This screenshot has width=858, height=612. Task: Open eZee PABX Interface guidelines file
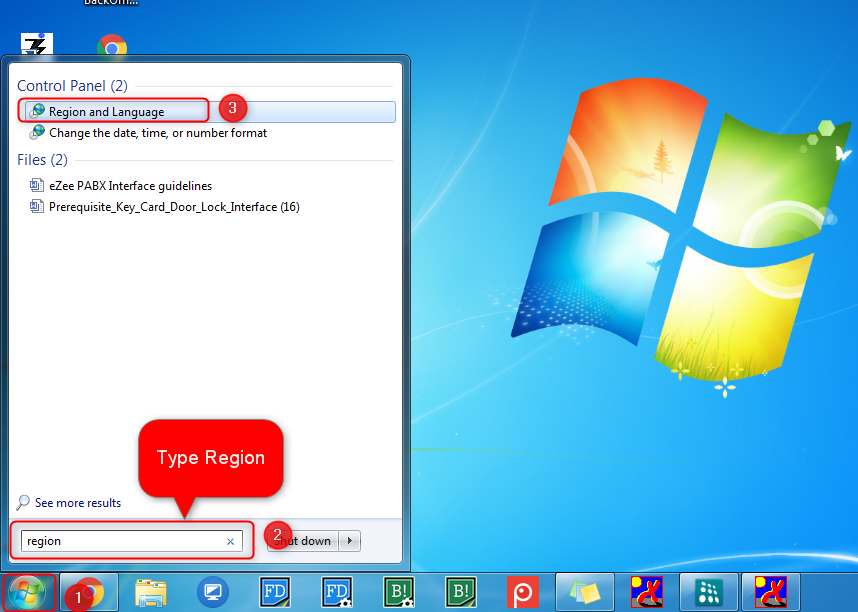point(130,186)
